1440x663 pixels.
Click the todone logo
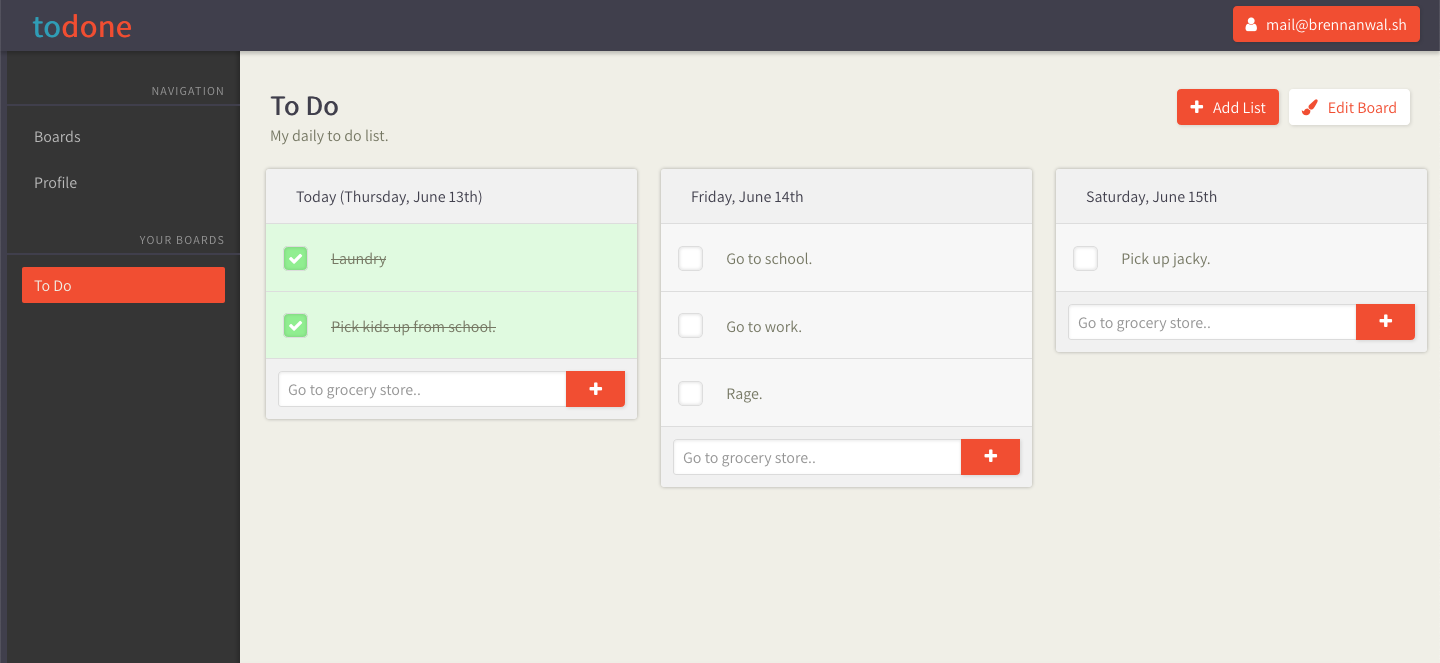(82, 26)
